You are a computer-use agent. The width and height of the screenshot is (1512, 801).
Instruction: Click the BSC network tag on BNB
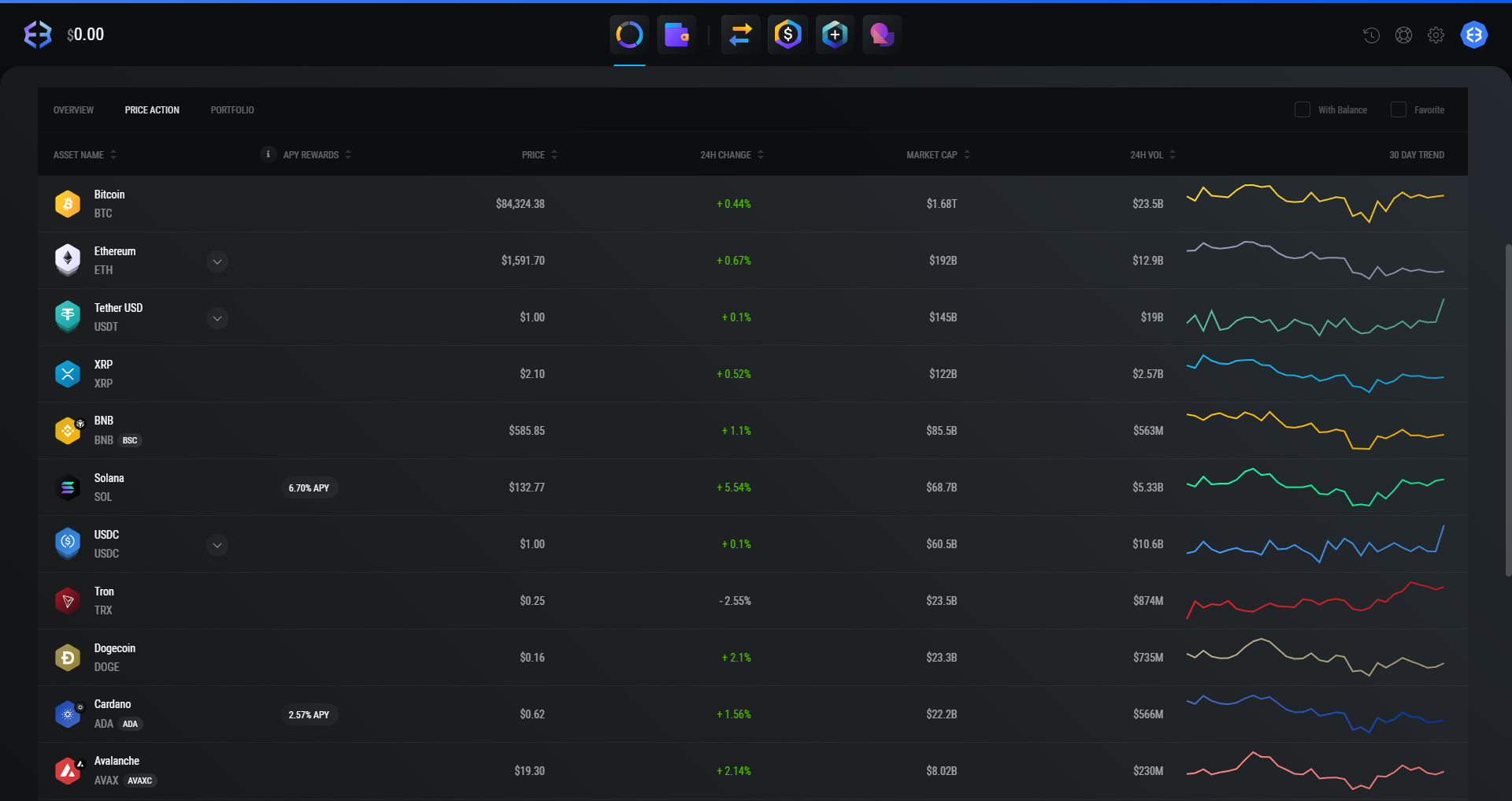(130, 440)
